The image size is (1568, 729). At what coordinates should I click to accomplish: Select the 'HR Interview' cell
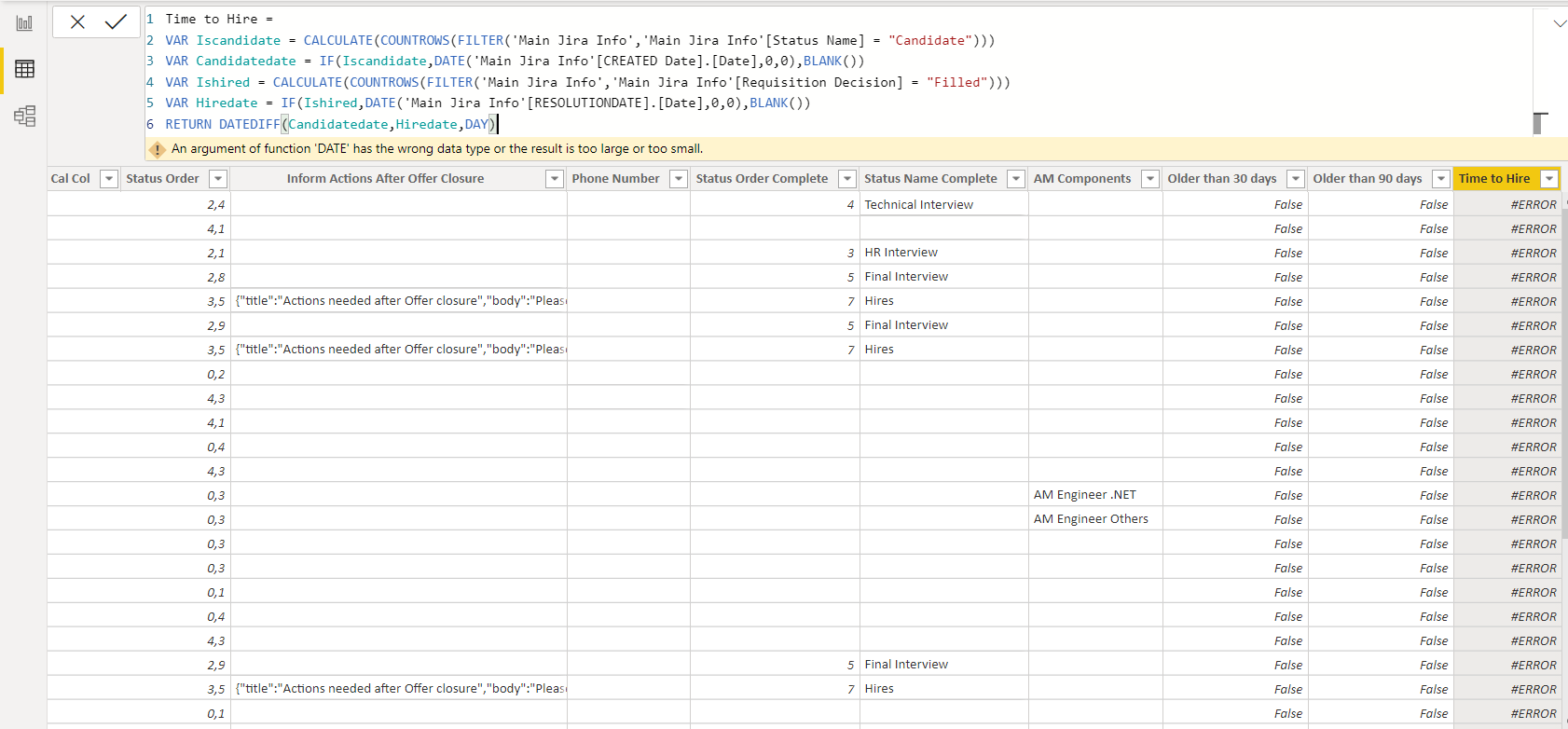click(943, 253)
